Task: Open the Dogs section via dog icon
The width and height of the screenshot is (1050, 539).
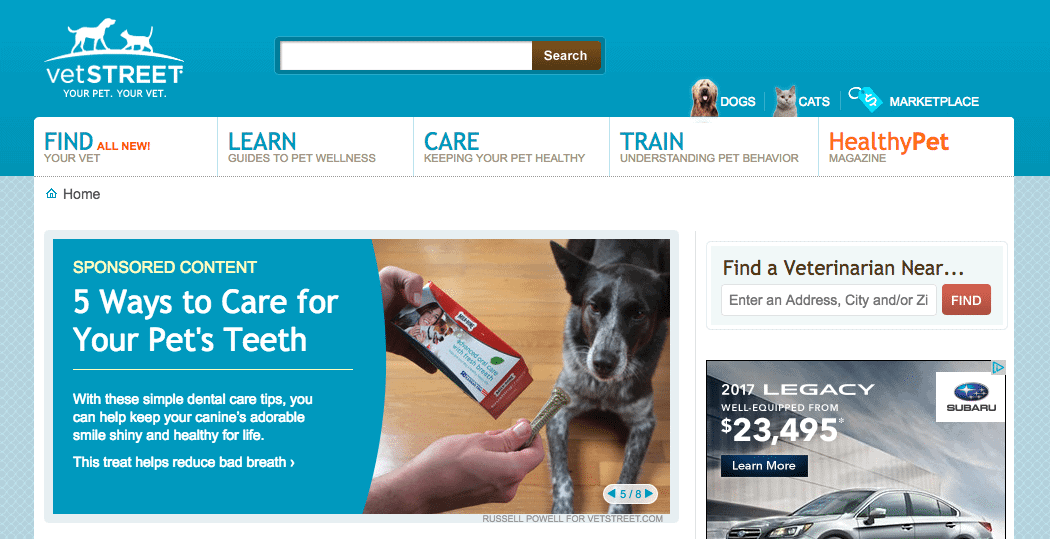Action: [x=704, y=98]
